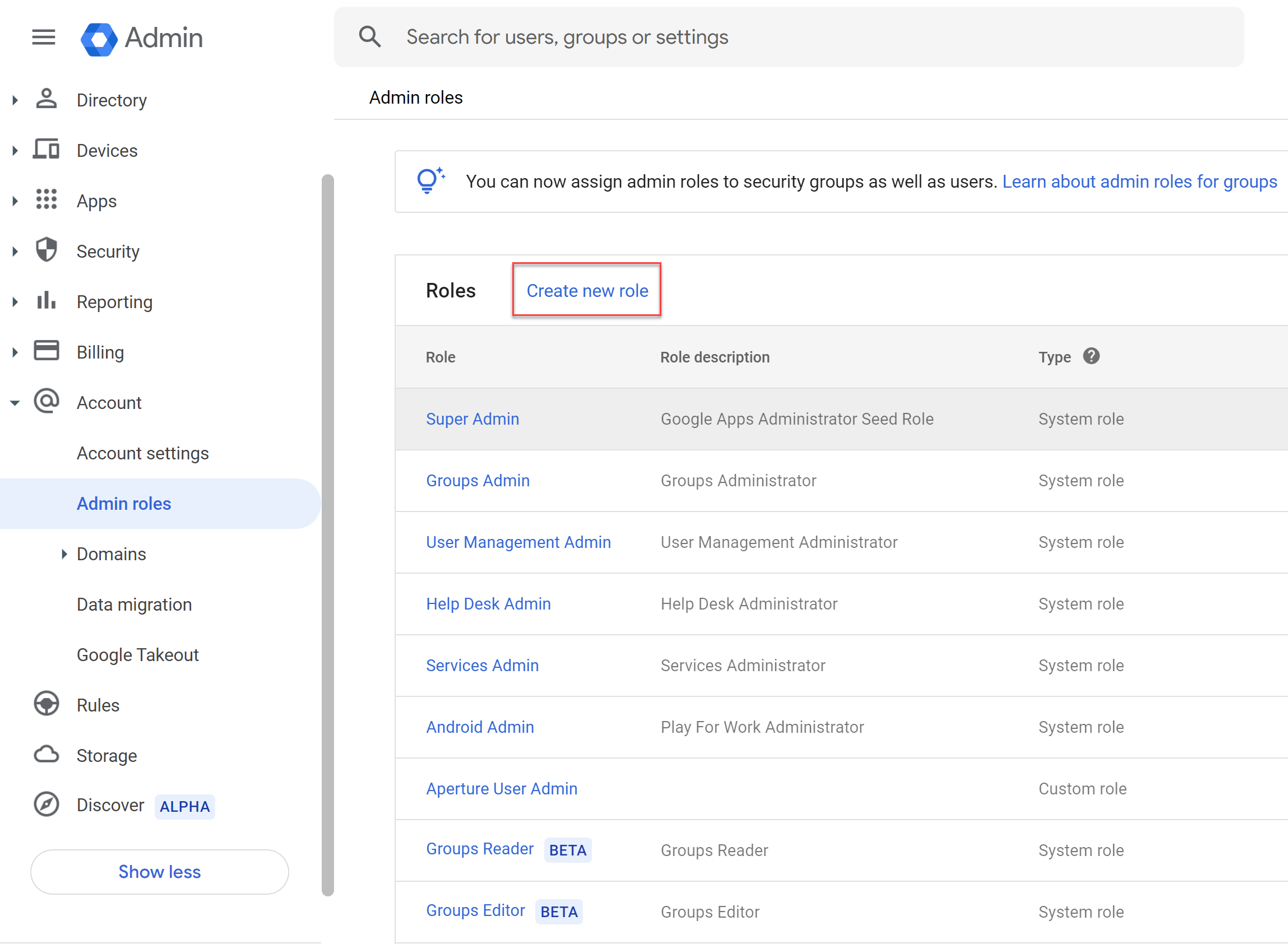Click the Type column help icon
Screen dimensions: 1288x944
click(1091, 356)
